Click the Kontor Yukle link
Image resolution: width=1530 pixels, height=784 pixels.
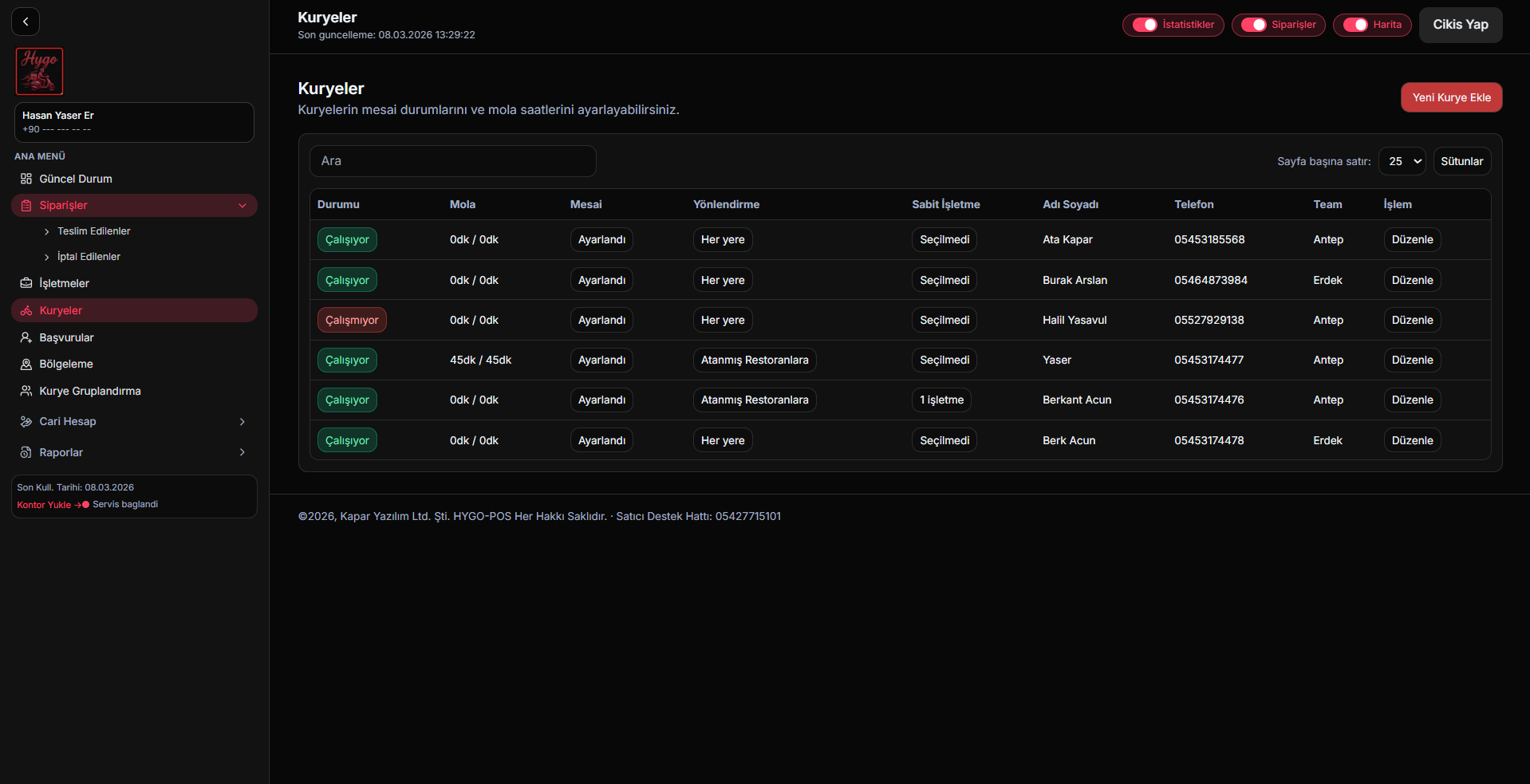[x=44, y=505]
